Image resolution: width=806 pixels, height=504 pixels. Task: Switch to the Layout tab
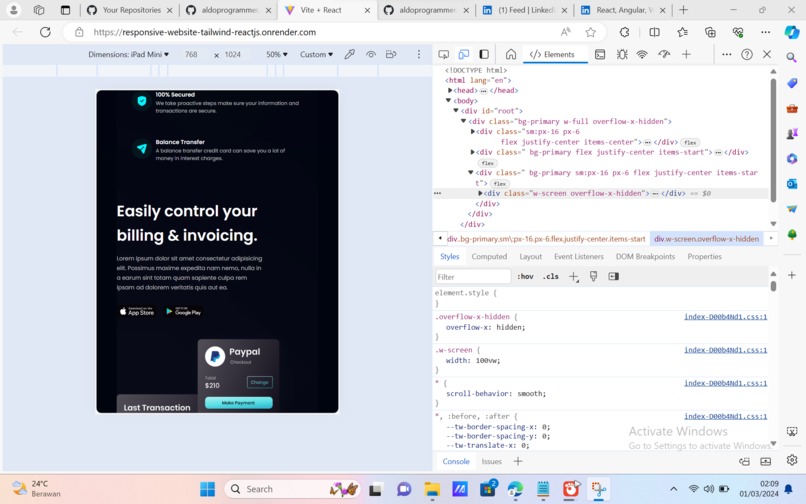pos(530,256)
